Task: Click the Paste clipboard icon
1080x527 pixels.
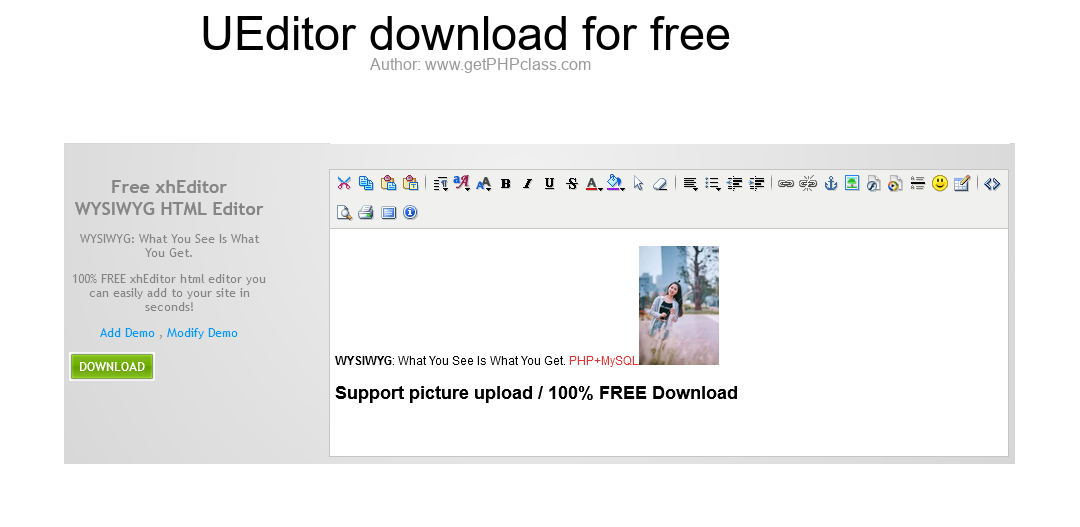Action: point(388,183)
